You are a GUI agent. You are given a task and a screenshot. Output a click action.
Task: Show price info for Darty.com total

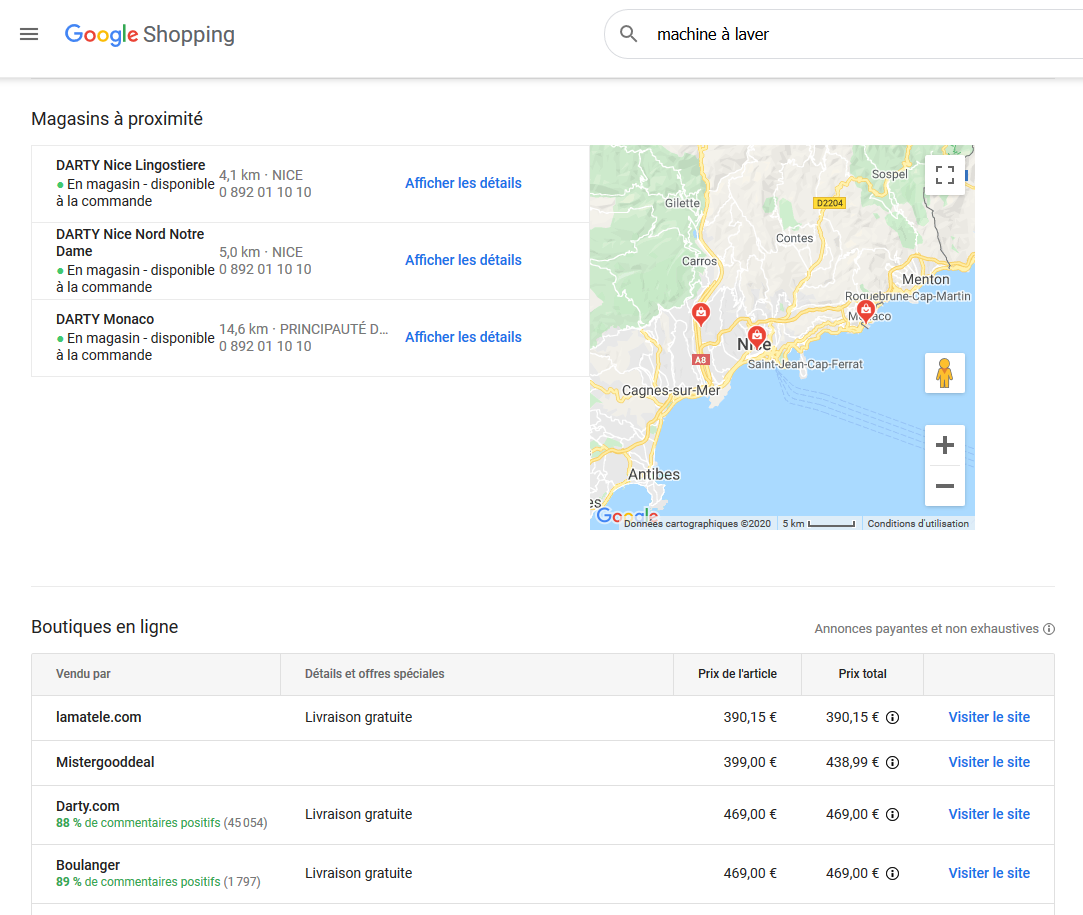pyautogui.click(x=892, y=814)
